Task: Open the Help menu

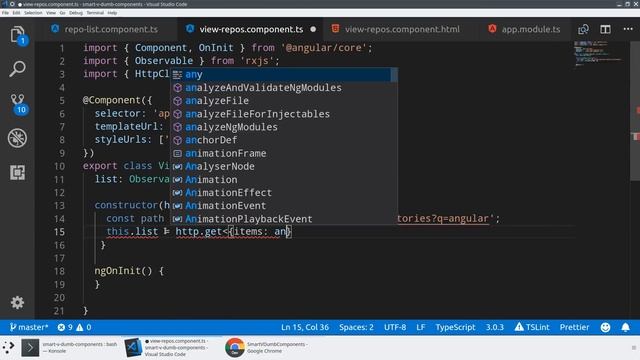Action: (x=112, y=13)
